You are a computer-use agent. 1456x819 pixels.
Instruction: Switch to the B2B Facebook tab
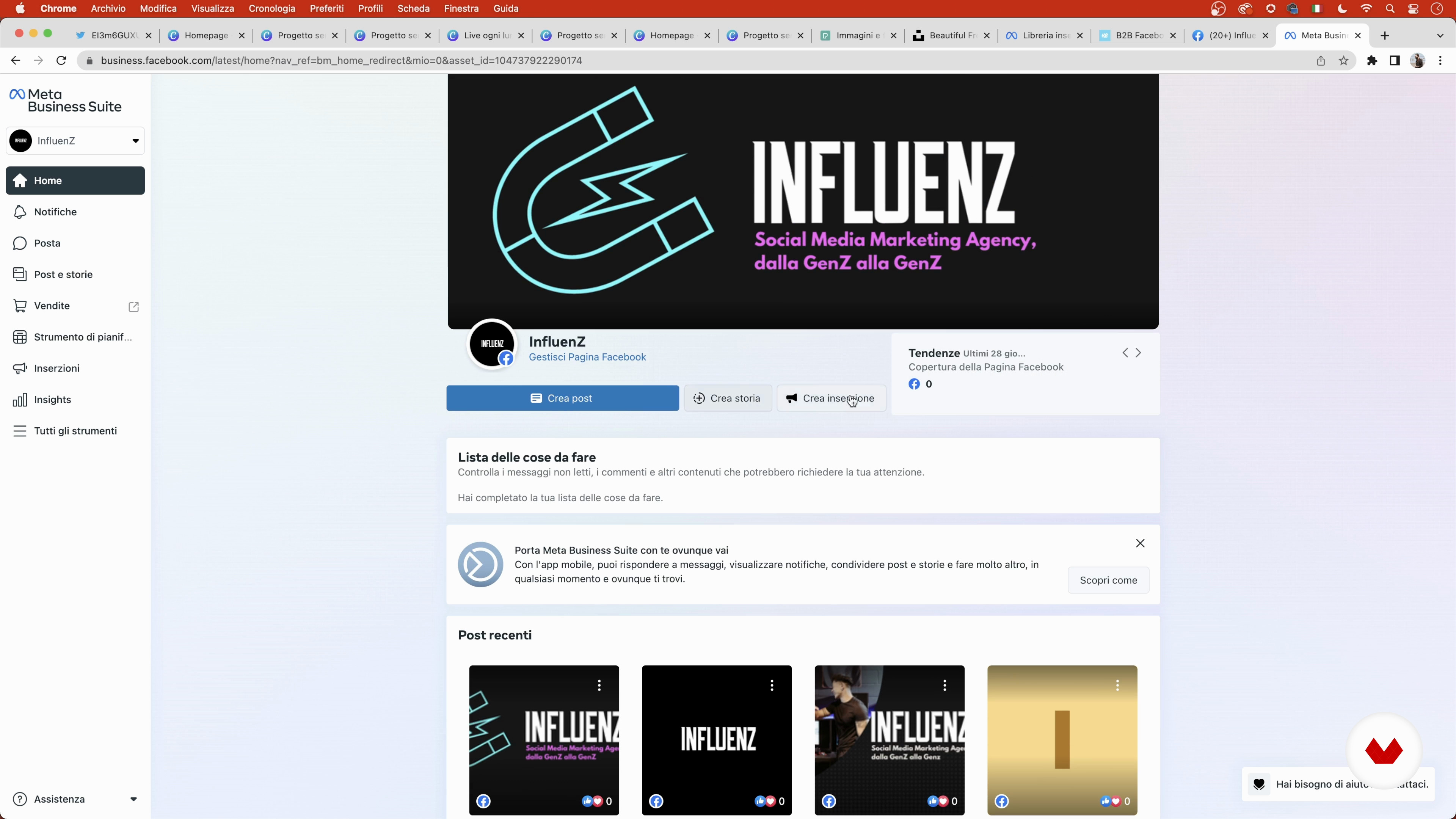[x=1137, y=36]
